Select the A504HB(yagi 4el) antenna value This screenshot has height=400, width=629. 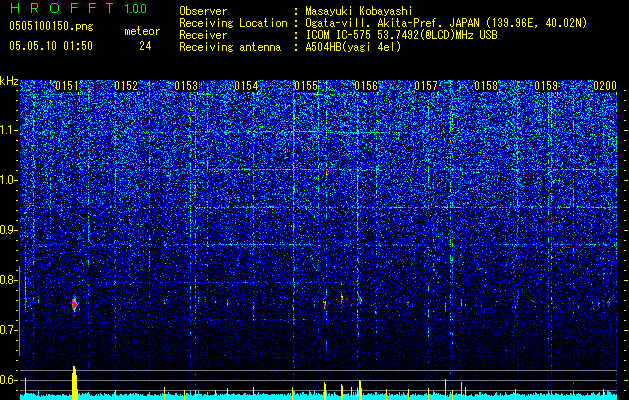click(x=353, y=47)
